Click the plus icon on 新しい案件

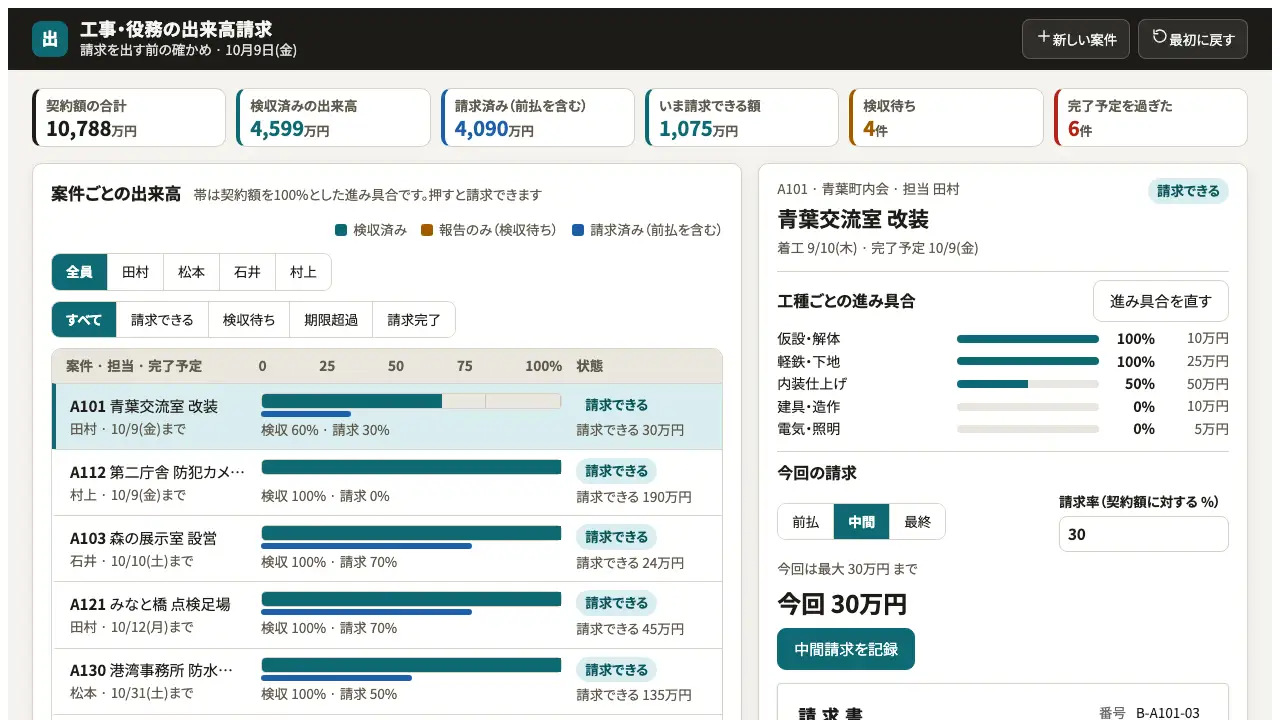click(1043, 38)
